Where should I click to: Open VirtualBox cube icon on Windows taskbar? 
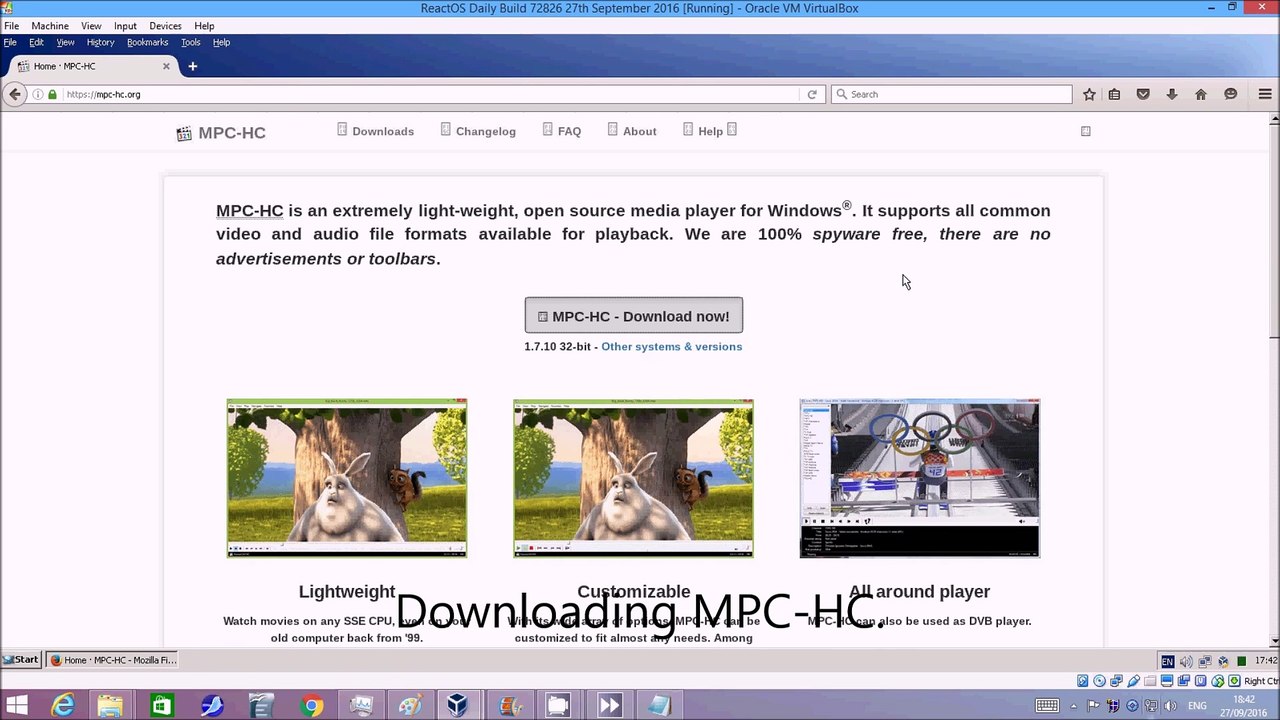tap(457, 706)
